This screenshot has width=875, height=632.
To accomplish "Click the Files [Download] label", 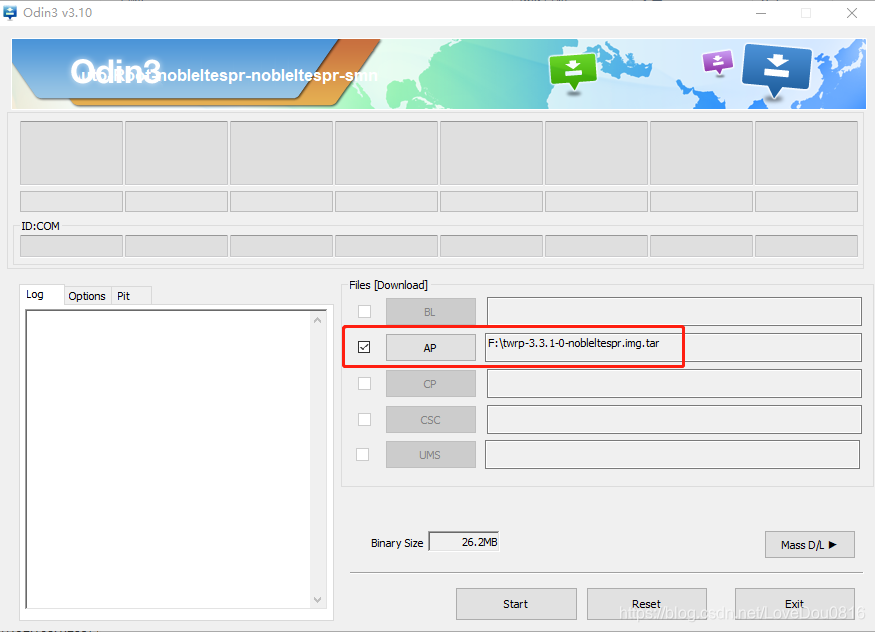I will pyautogui.click(x=388, y=285).
